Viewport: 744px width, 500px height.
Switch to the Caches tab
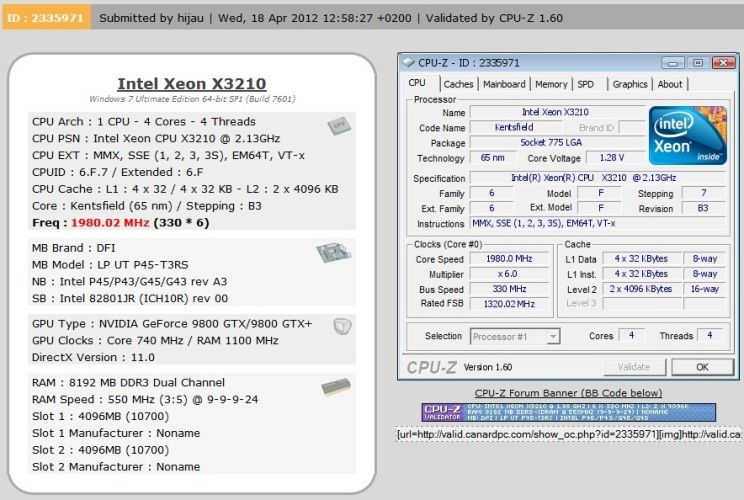tap(458, 84)
